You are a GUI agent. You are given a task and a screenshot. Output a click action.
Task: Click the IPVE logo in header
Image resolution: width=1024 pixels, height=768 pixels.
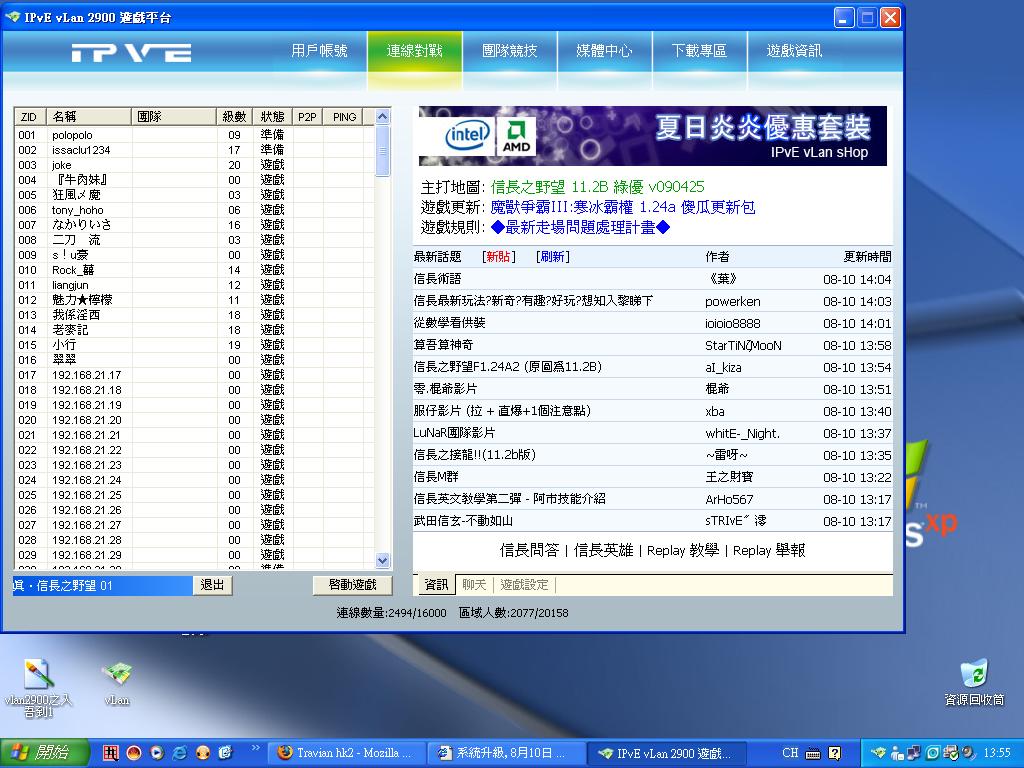click(131, 52)
